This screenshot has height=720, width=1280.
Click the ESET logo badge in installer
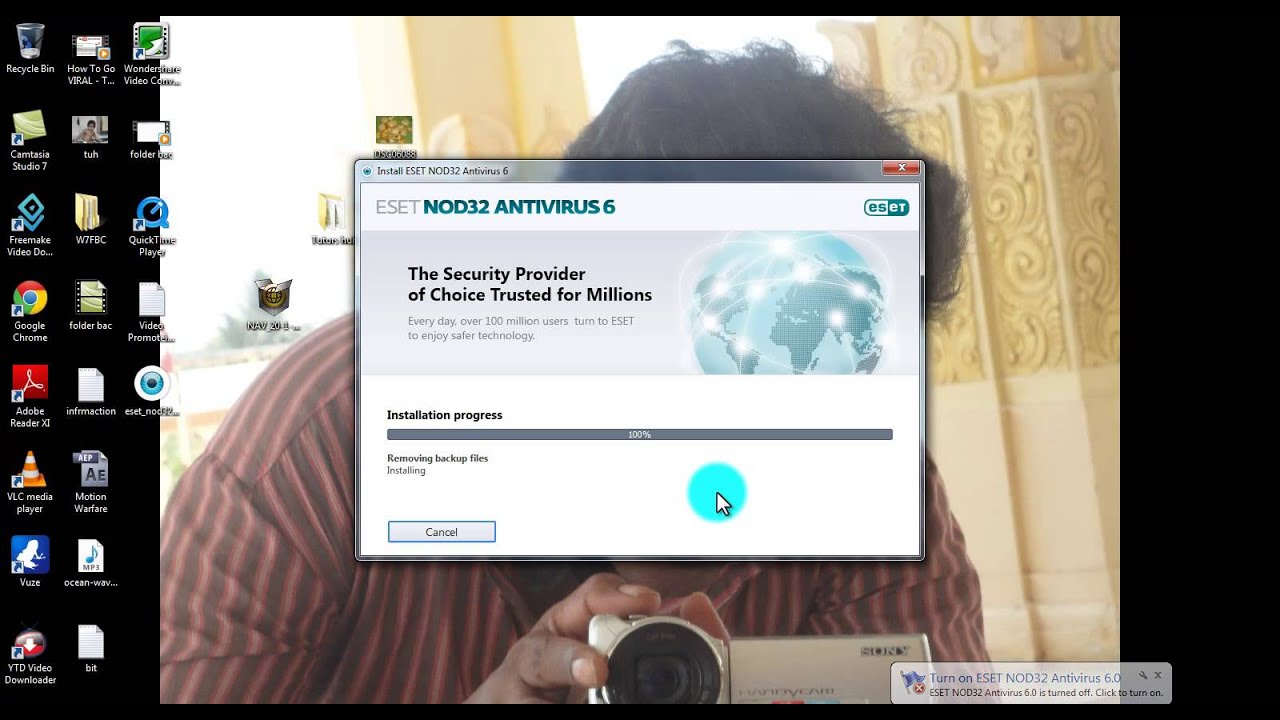pyautogui.click(x=886, y=207)
